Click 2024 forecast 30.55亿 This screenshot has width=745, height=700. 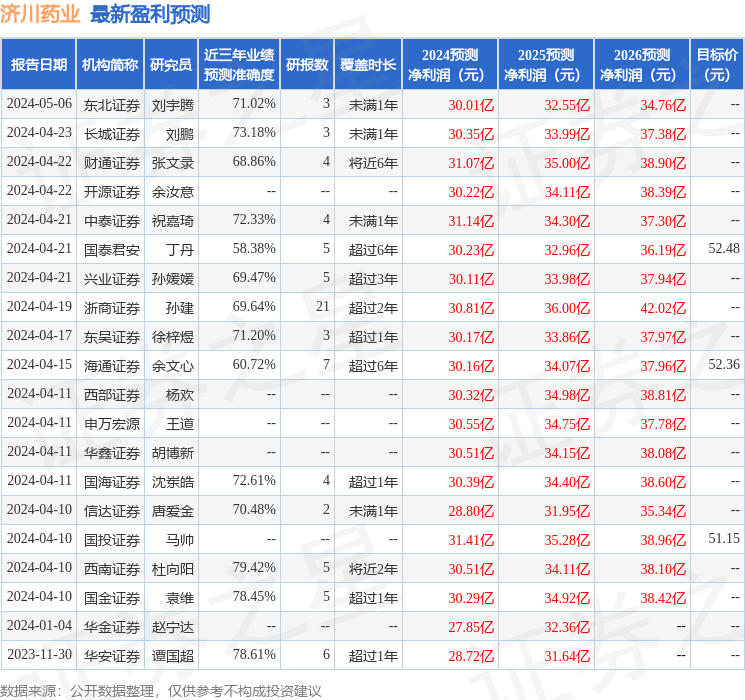click(x=471, y=424)
